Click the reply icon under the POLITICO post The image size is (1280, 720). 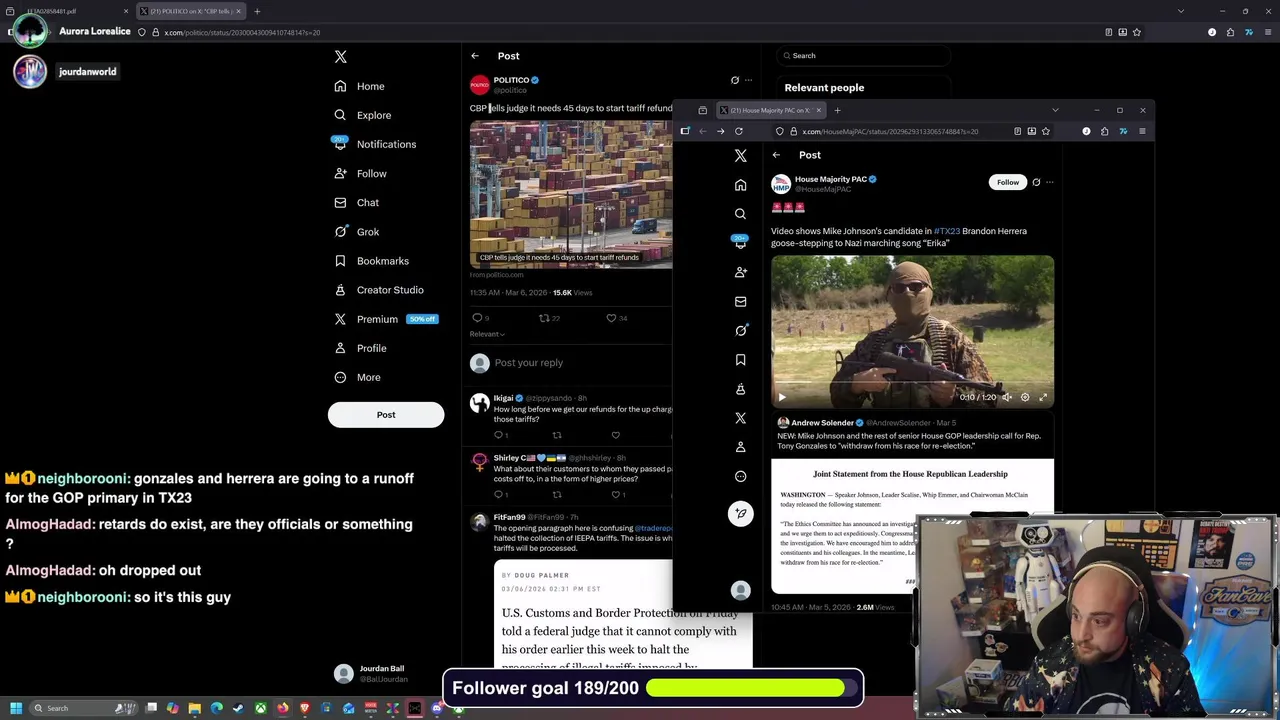[477, 318]
